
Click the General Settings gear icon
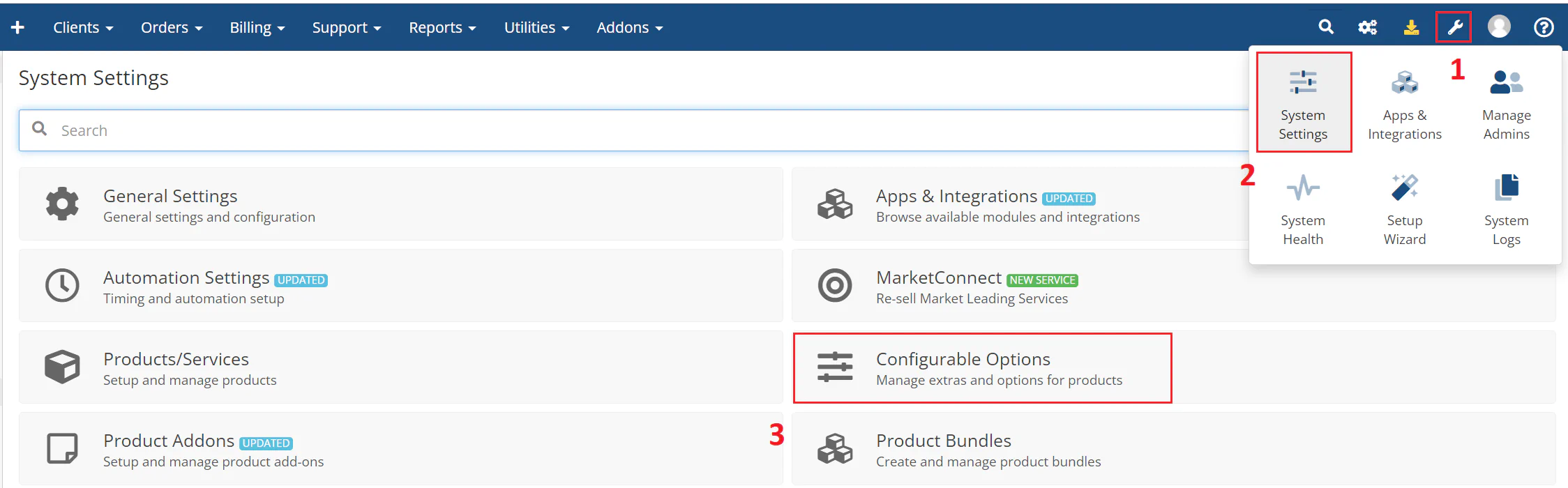click(x=62, y=204)
